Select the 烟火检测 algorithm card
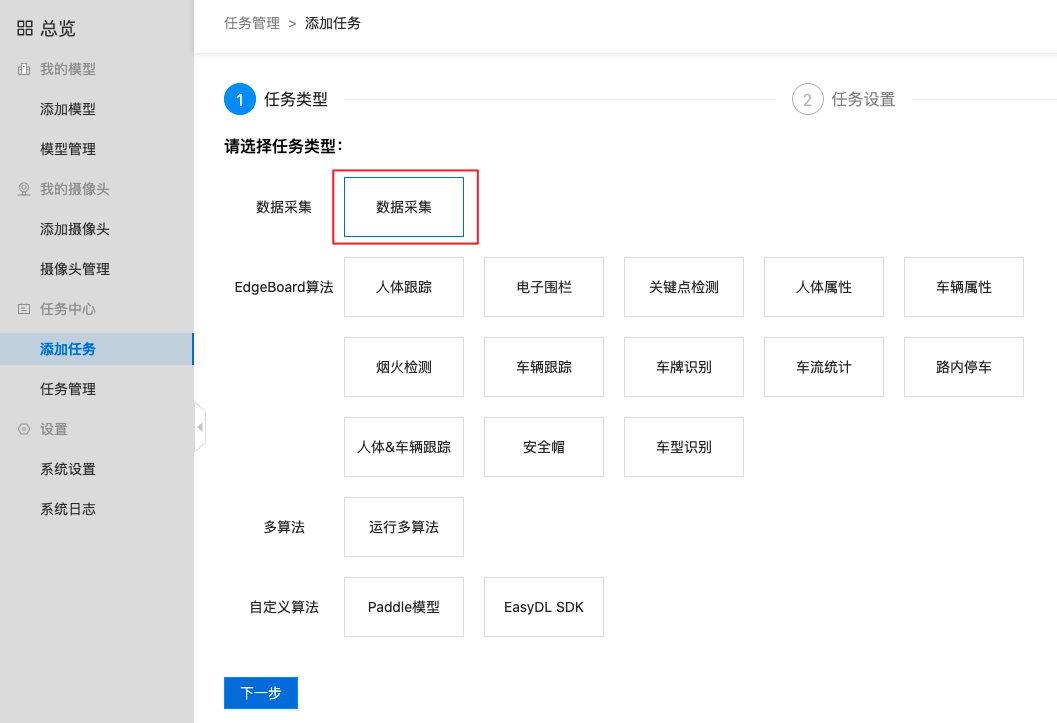The height and width of the screenshot is (723, 1057). (x=404, y=367)
